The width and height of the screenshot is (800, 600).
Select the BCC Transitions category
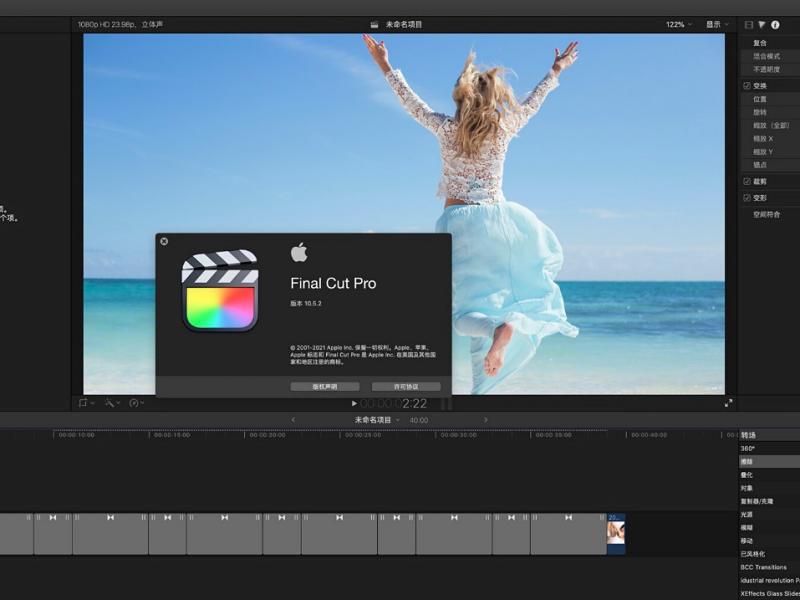click(x=763, y=567)
